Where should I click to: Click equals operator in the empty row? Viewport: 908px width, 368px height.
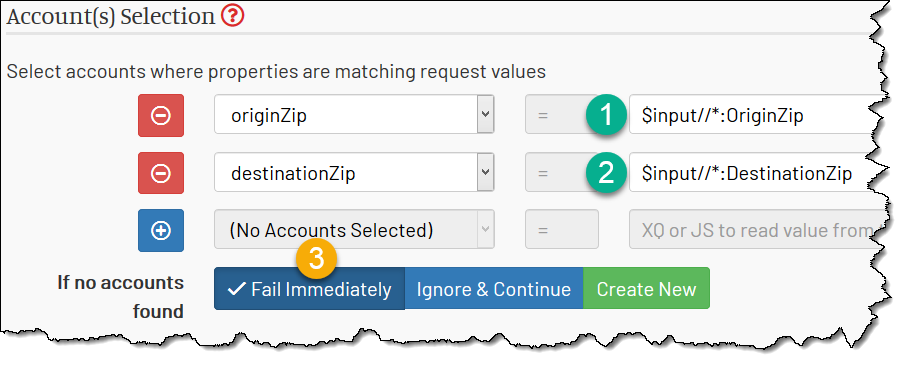(x=562, y=229)
